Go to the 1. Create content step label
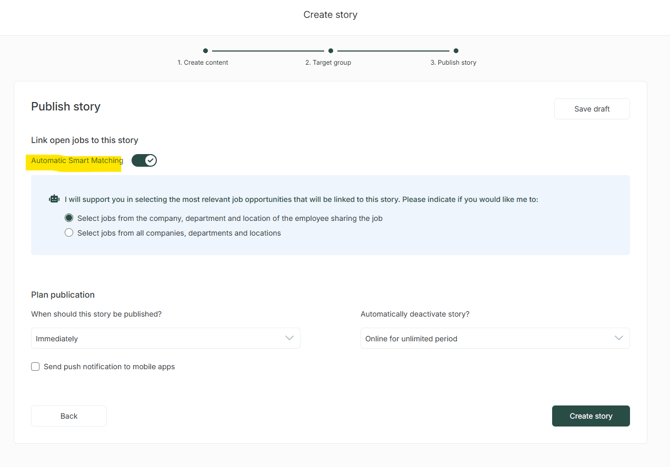 [x=203, y=63]
